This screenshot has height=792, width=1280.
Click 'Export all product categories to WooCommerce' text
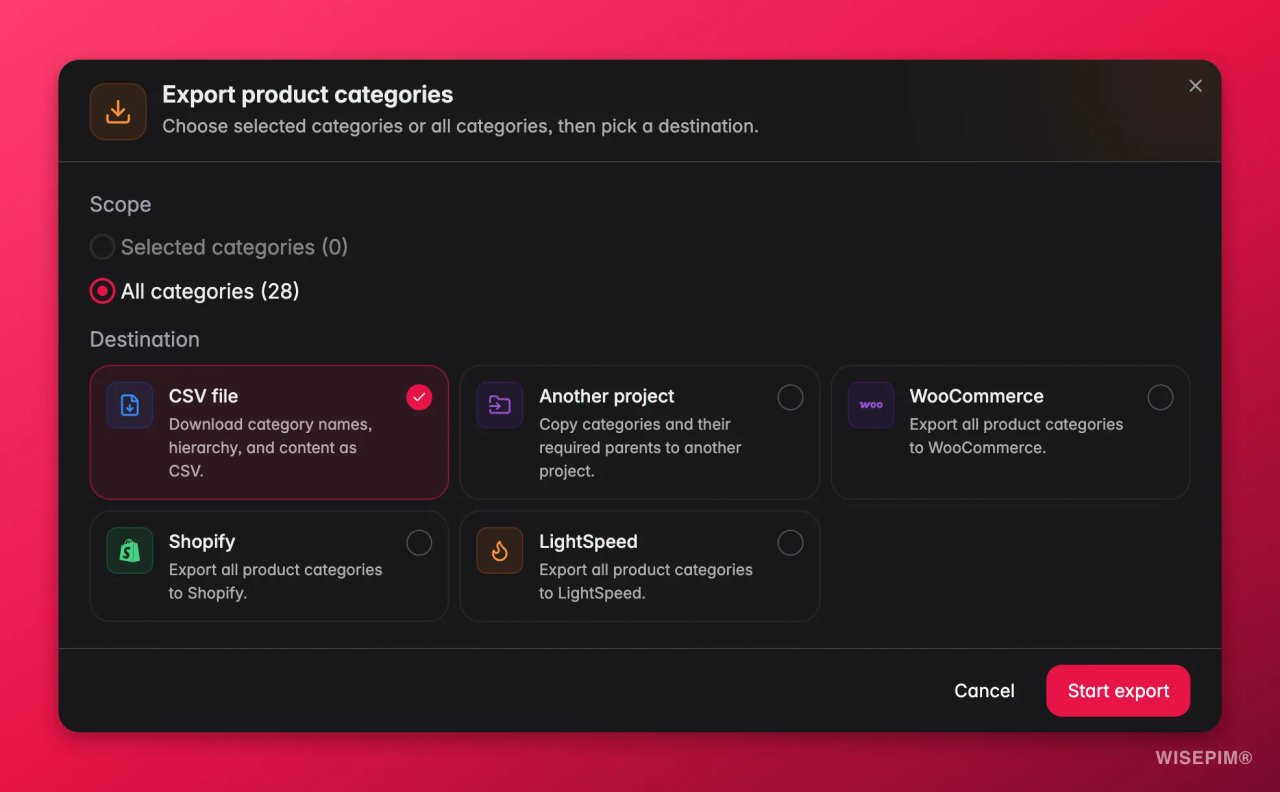pos(1016,436)
